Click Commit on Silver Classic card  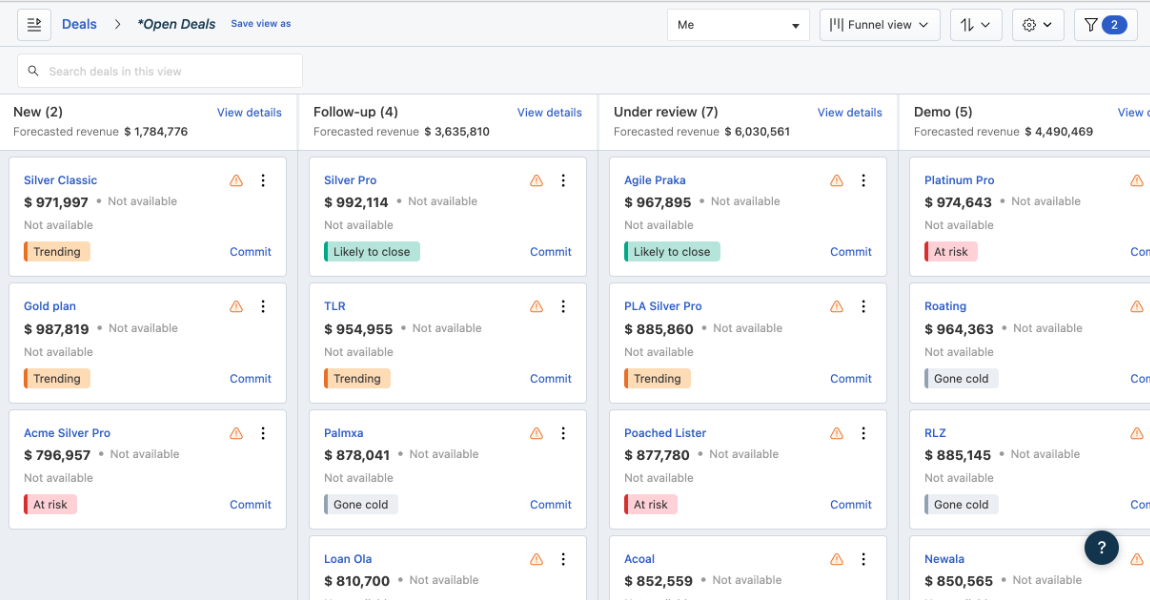click(x=250, y=252)
